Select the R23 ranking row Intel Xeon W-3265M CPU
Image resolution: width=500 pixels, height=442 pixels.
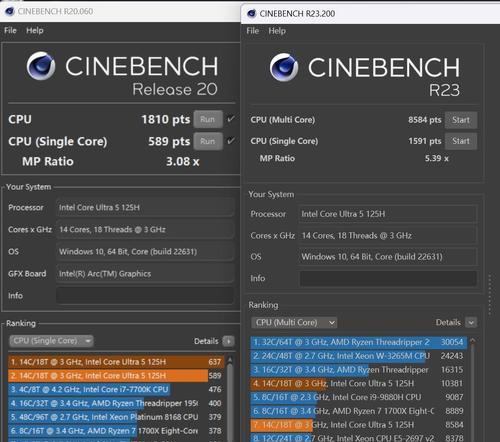click(358, 356)
